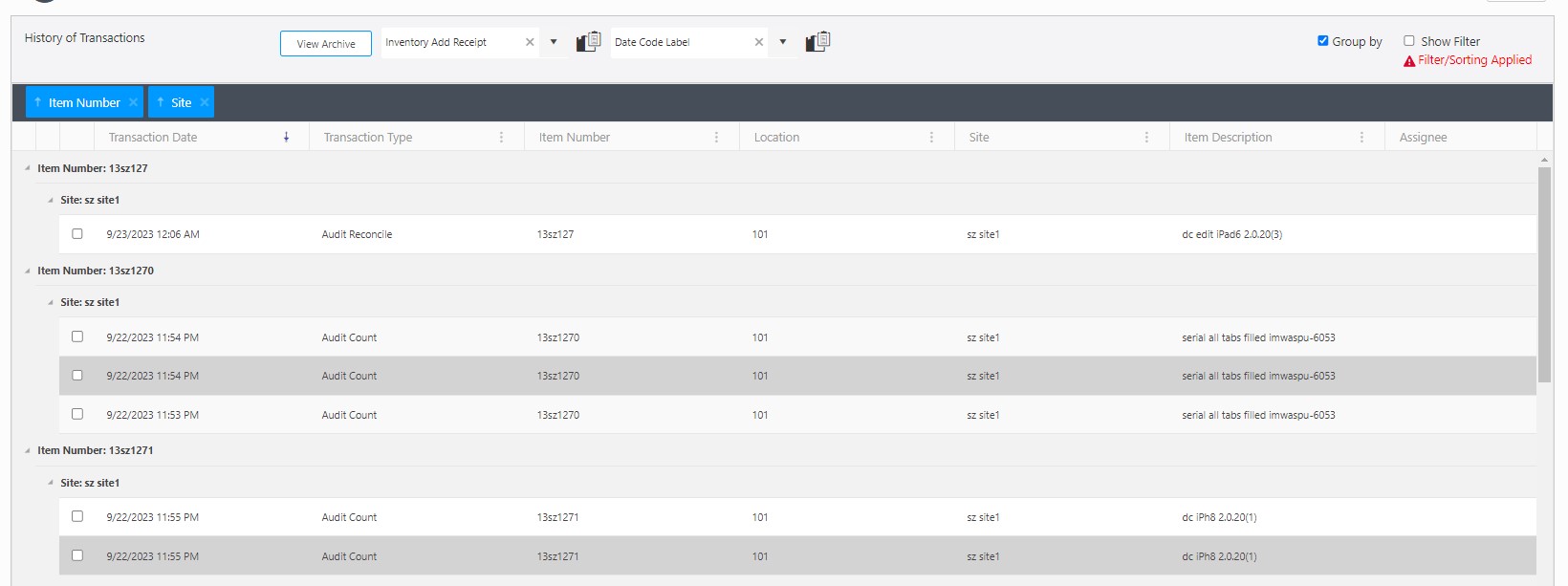Collapse the Item Number: 13sz1270 group
Viewport: 1568px width, 586px height.
(x=28, y=271)
